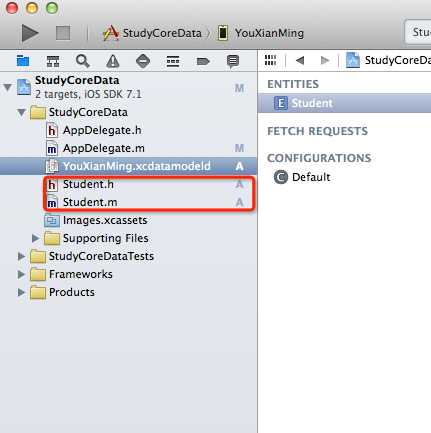Minimize the window with the yellow button

(x=32, y=8)
